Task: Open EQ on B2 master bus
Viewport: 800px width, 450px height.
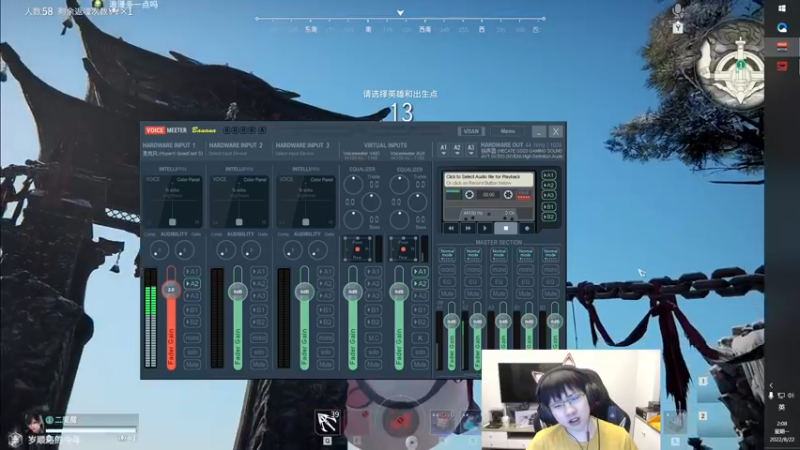Action: [551, 281]
